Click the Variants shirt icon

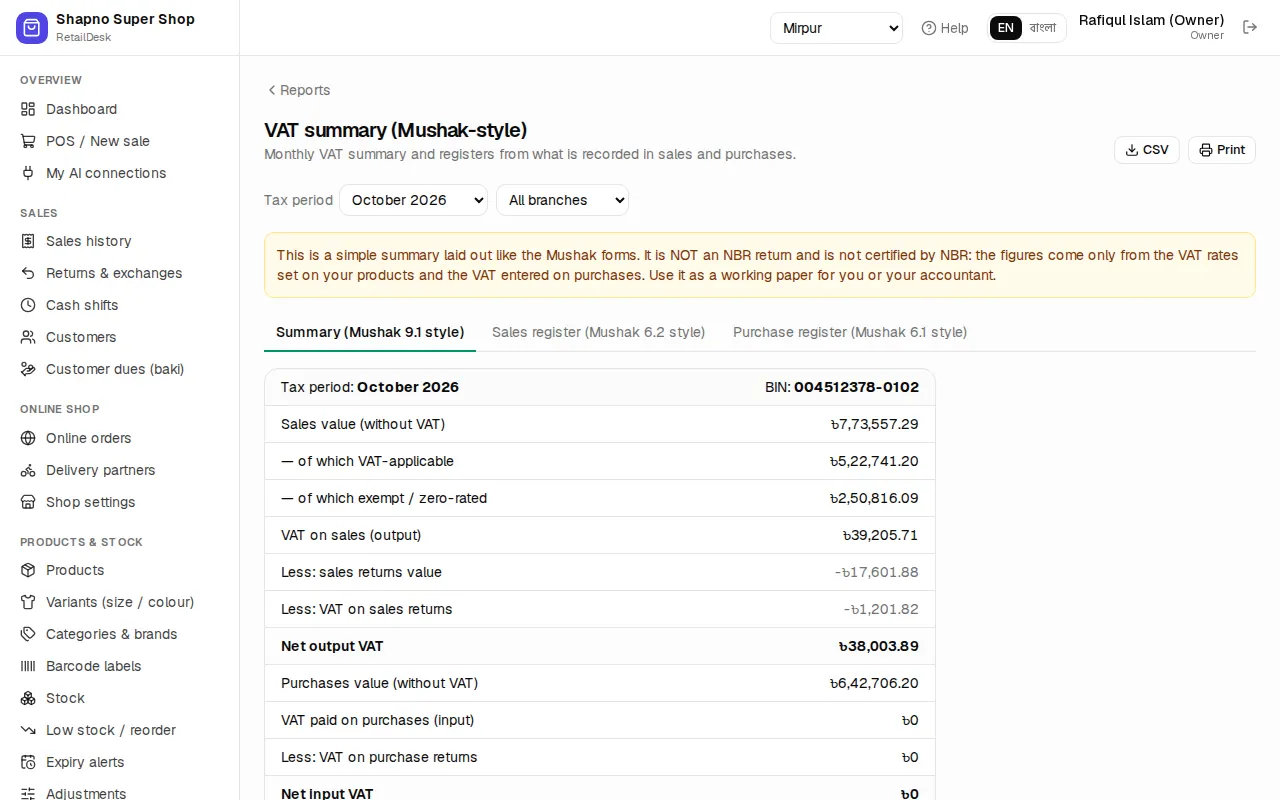28,602
